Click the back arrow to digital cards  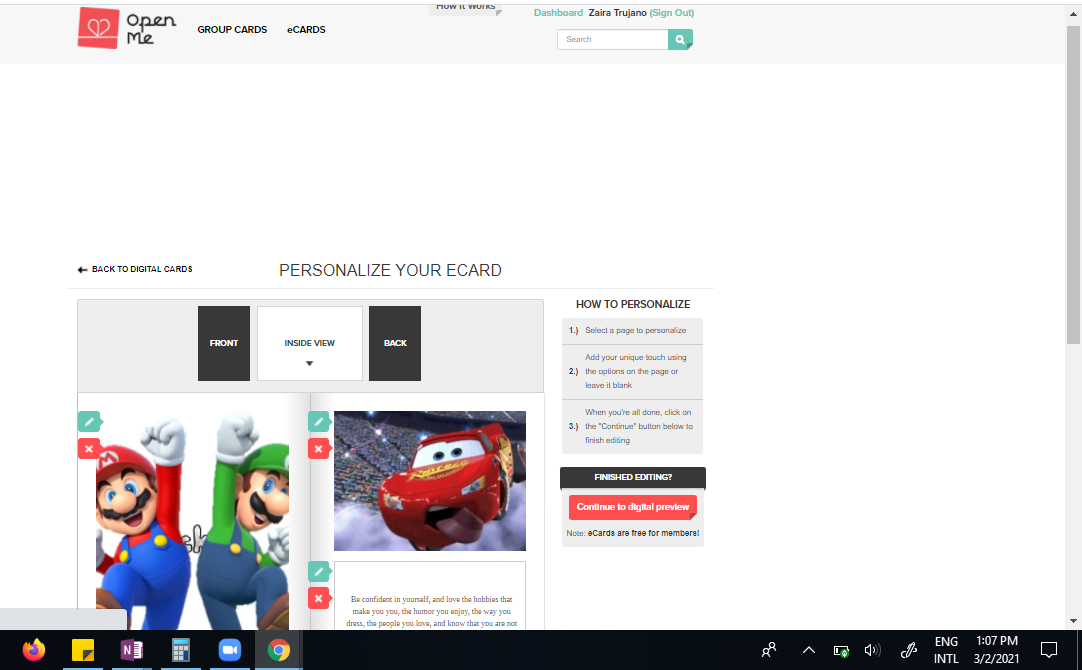tap(82, 270)
